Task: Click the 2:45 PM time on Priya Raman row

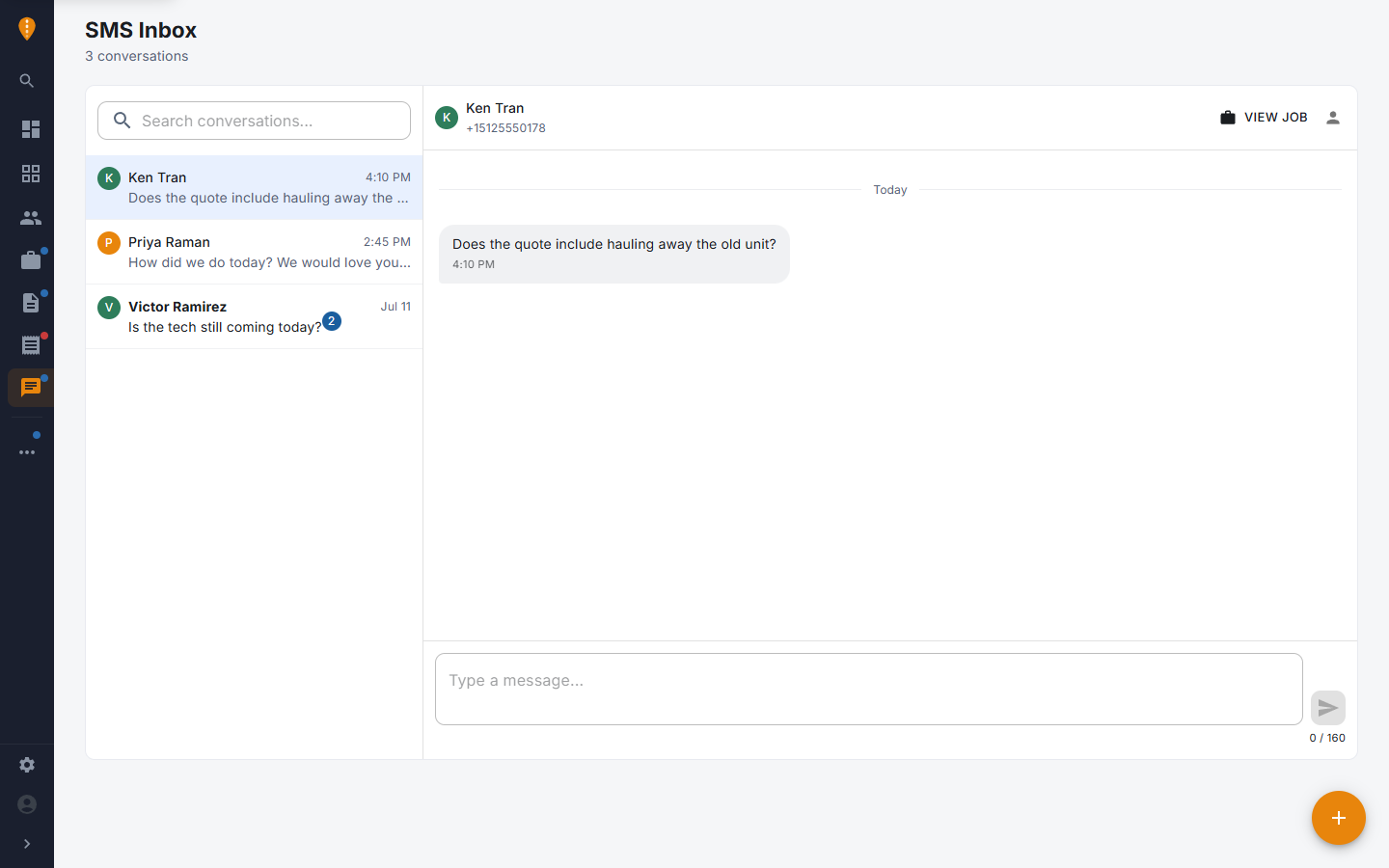Action: [387, 242]
